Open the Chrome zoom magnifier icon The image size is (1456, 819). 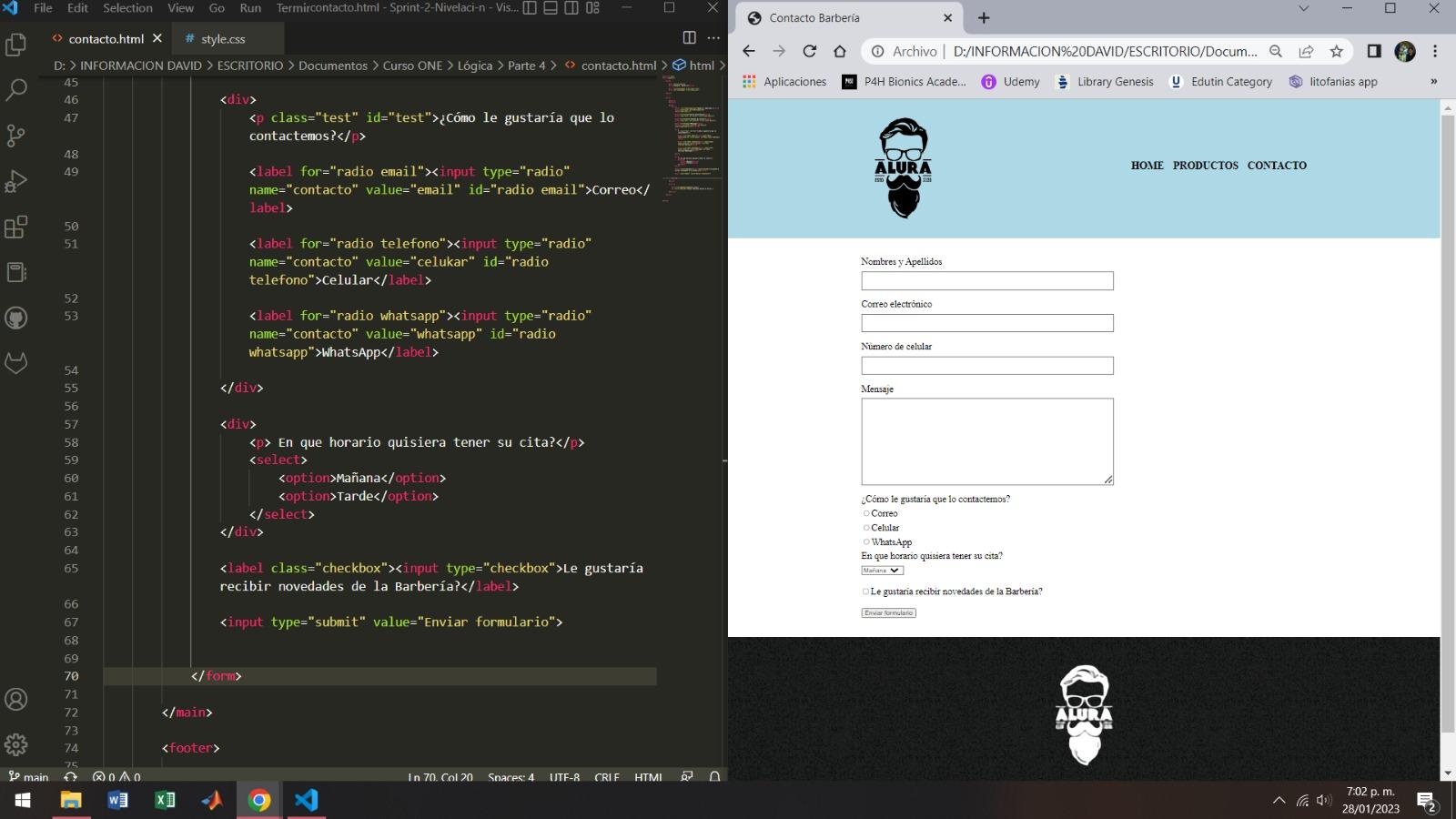click(x=1276, y=51)
